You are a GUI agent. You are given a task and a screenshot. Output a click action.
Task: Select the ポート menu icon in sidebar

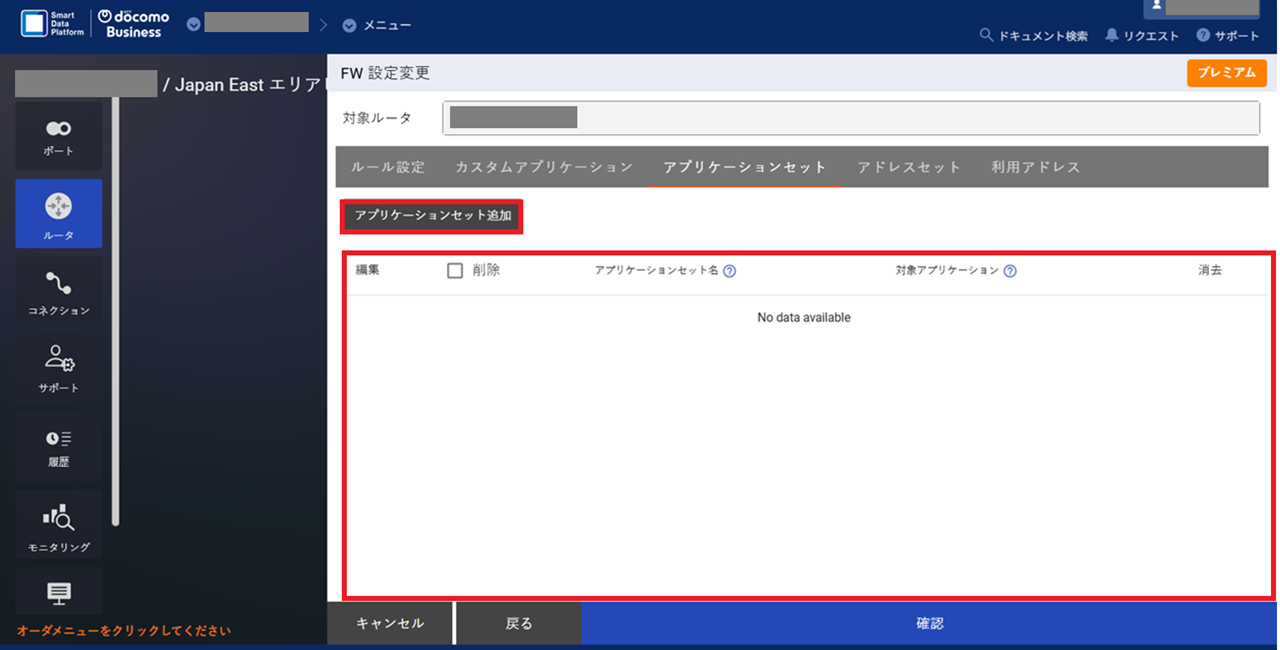[x=59, y=127]
